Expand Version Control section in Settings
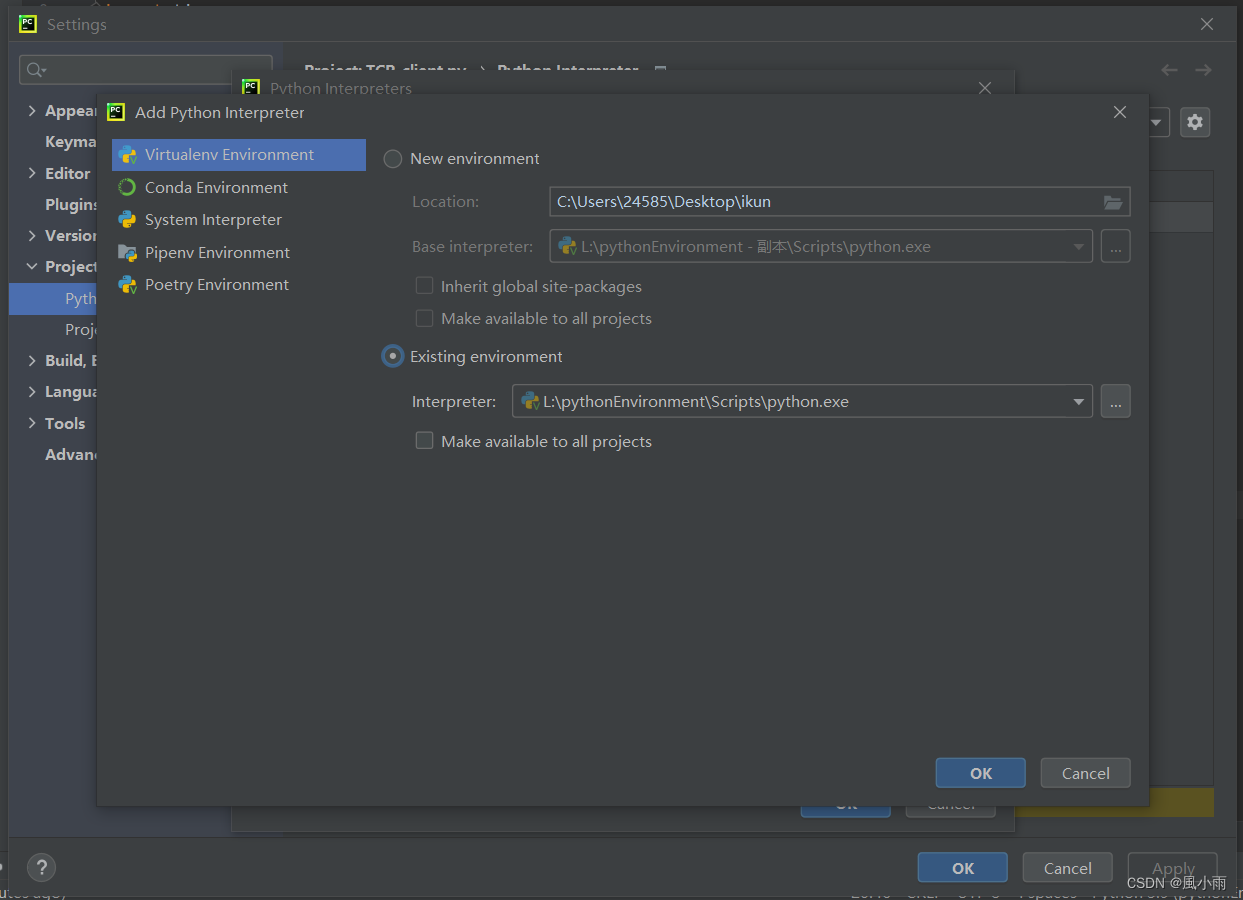The height and width of the screenshot is (900, 1243). (32, 236)
